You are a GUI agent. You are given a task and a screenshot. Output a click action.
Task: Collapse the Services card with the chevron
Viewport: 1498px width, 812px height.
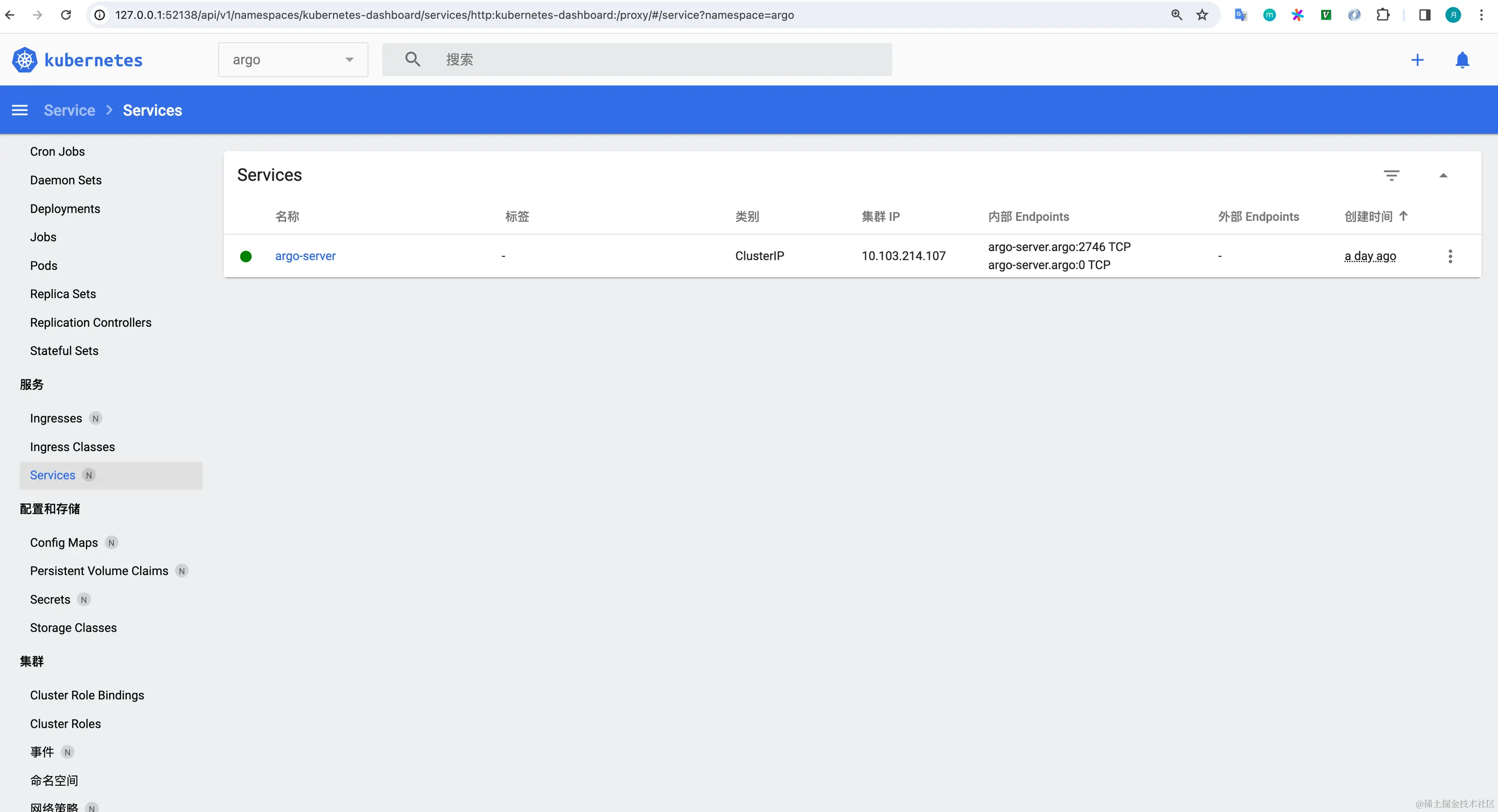click(x=1444, y=175)
